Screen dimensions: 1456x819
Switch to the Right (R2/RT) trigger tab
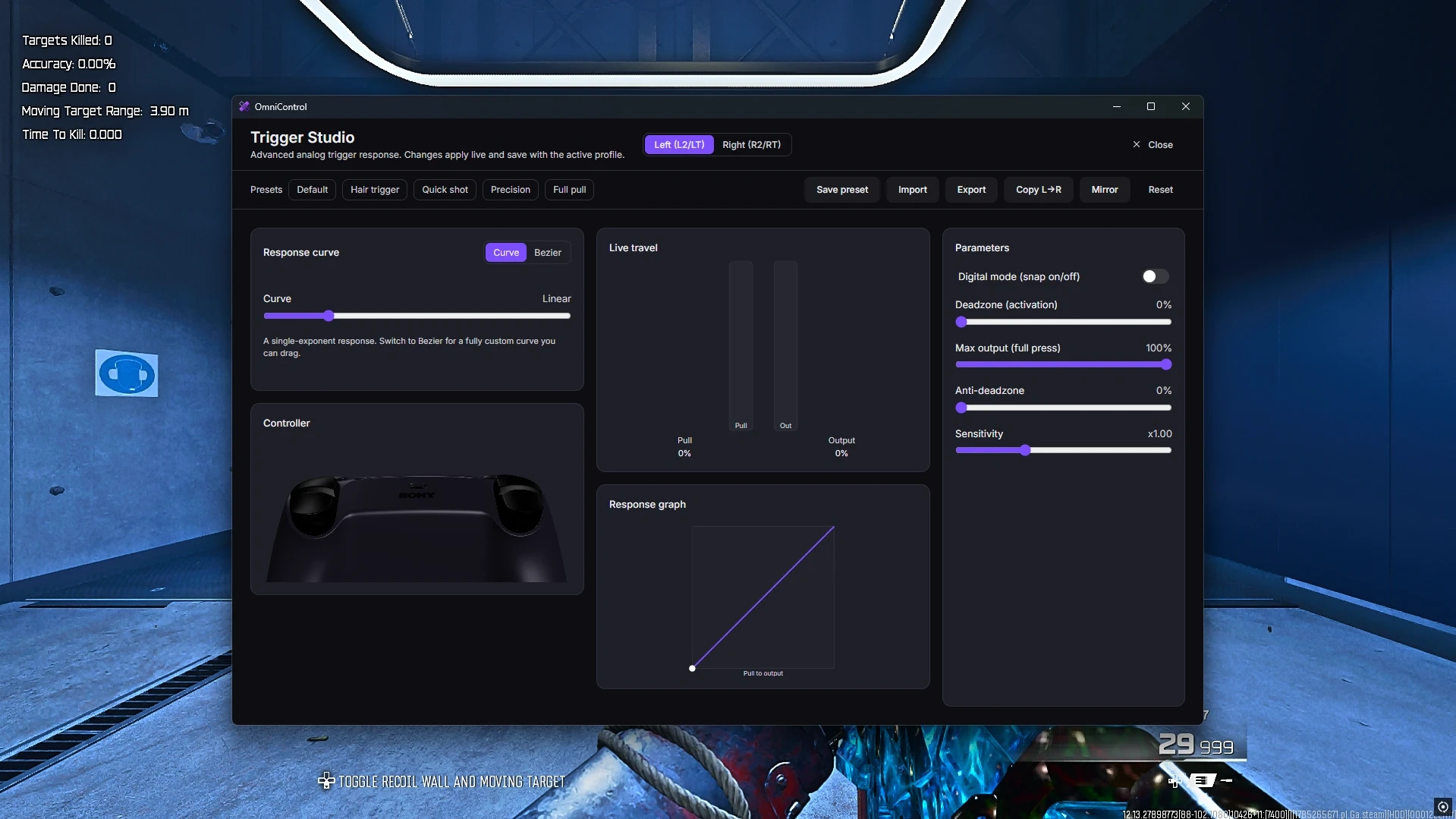pos(751,144)
